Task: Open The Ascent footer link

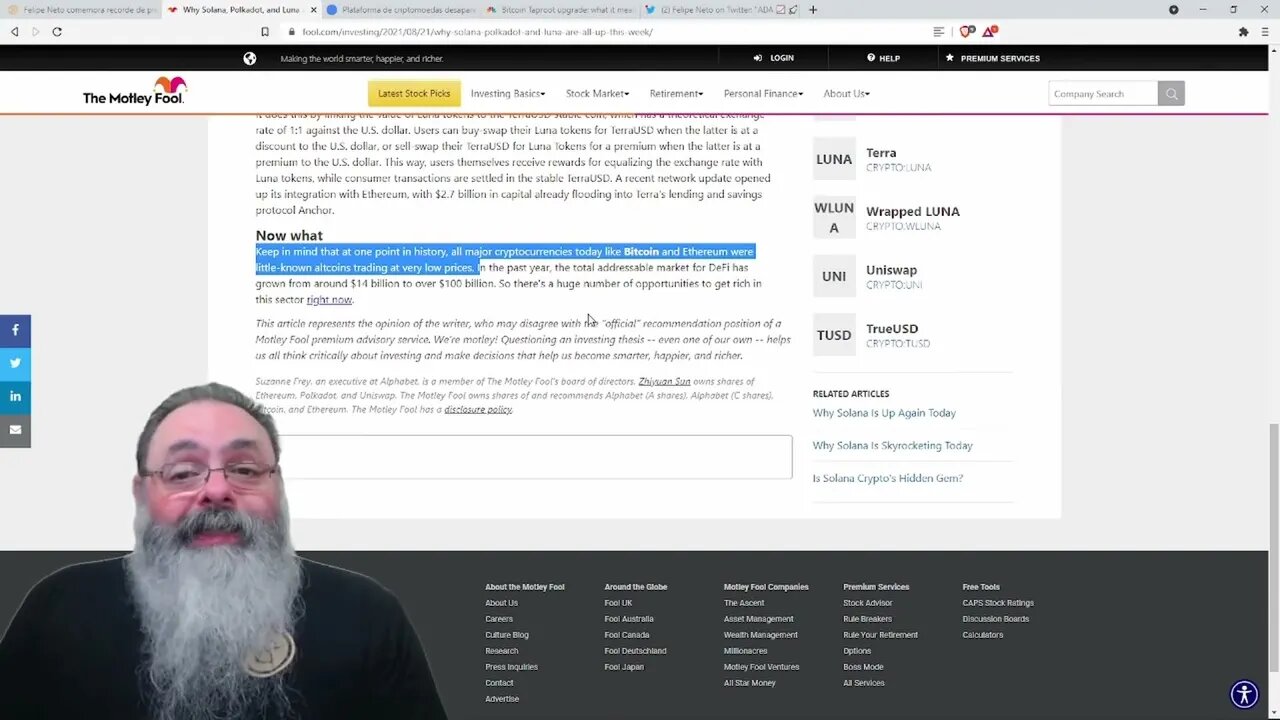Action: pyautogui.click(x=744, y=603)
